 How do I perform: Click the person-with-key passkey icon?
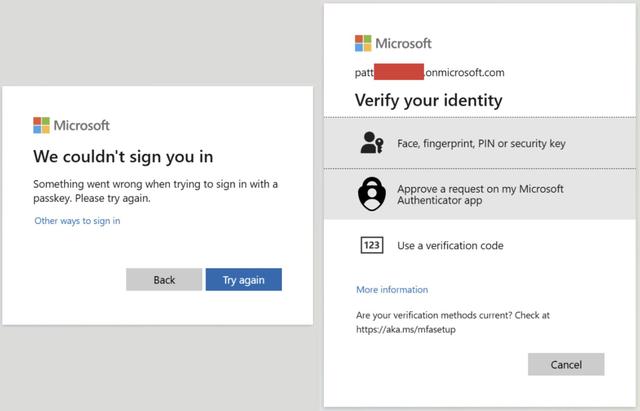point(372,143)
